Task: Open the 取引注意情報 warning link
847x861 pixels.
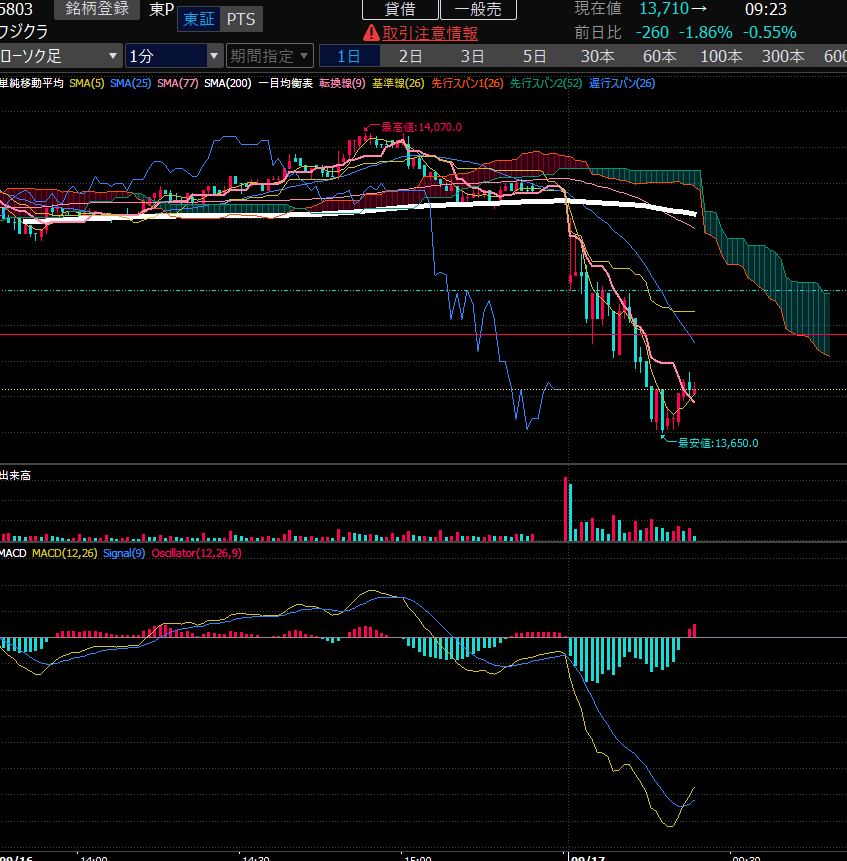Action: click(429, 33)
